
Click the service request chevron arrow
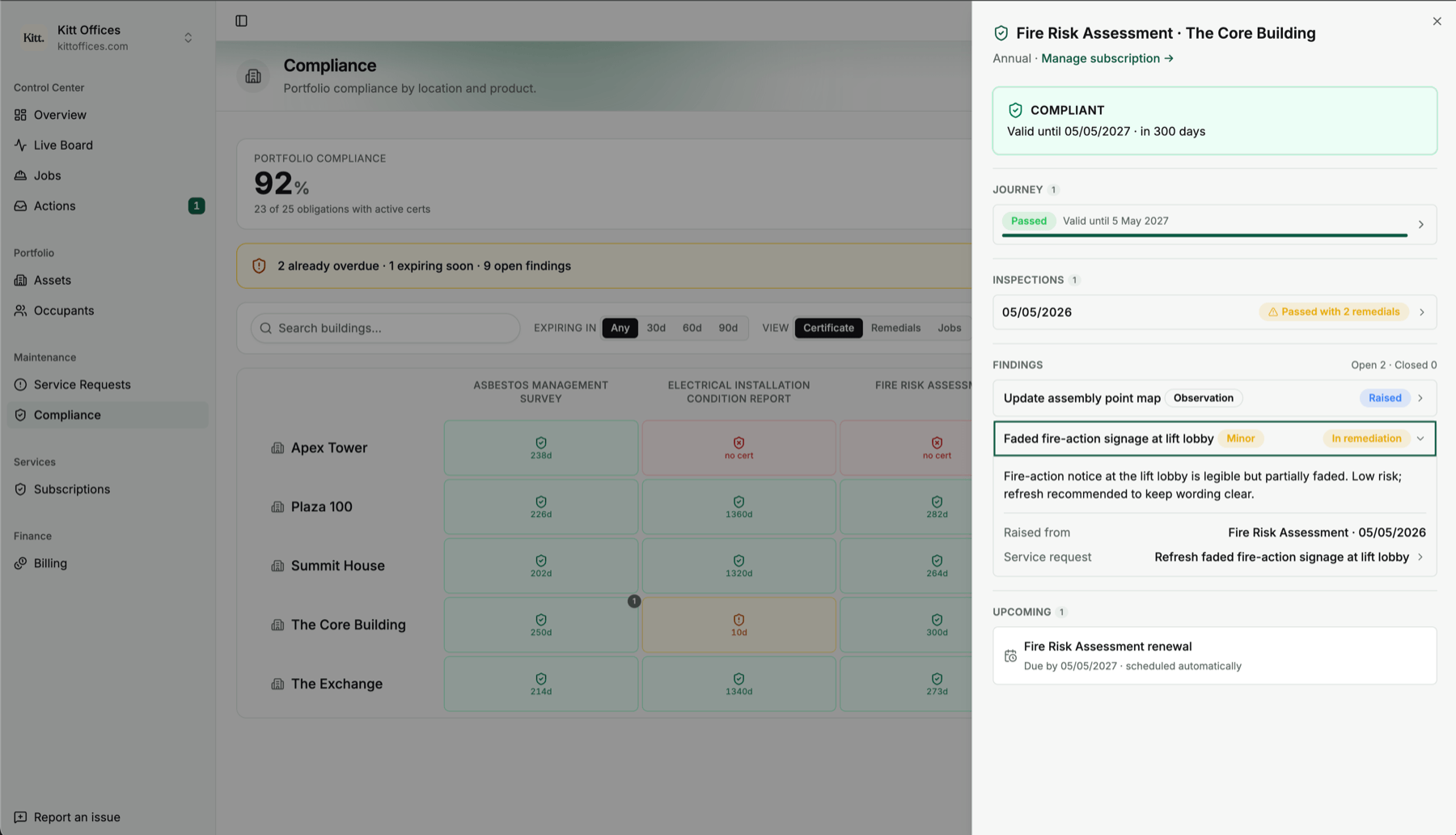(1420, 557)
